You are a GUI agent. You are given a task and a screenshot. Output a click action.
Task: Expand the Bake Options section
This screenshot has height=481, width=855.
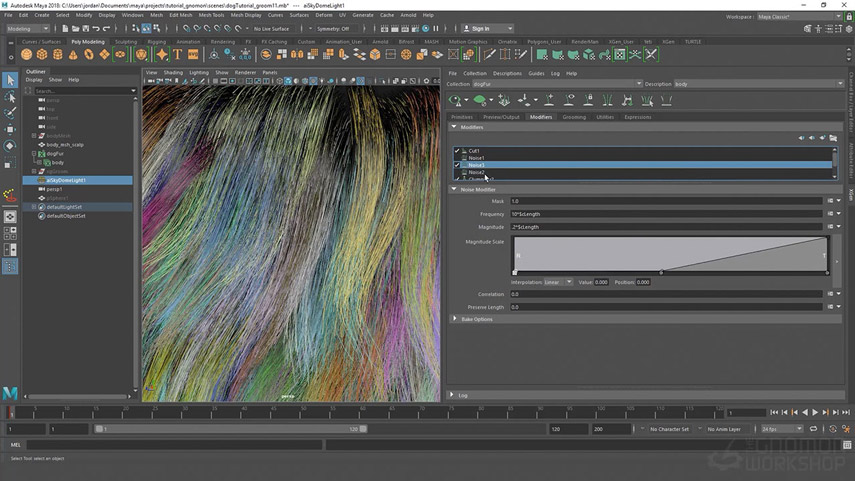[x=455, y=318]
